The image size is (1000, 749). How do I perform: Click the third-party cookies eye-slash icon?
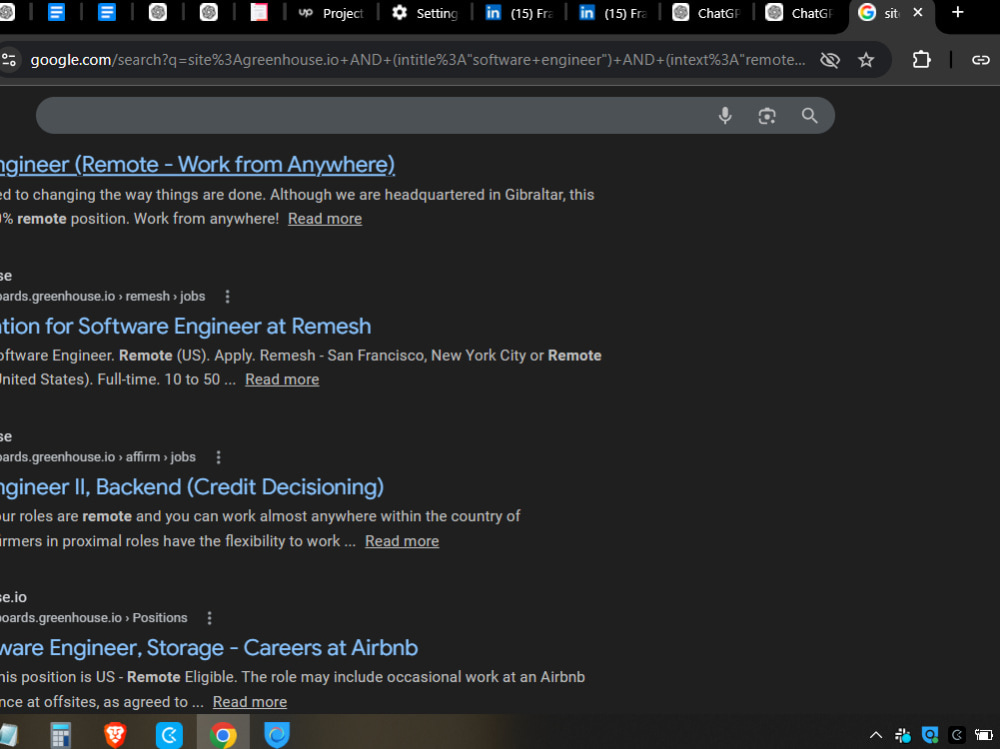coord(830,60)
